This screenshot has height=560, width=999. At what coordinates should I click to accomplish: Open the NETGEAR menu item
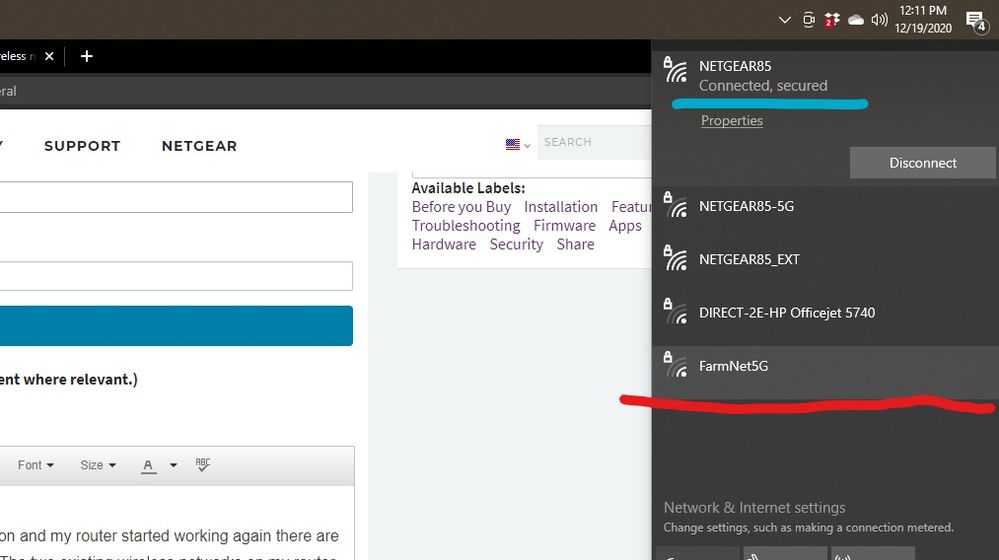pos(199,146)
